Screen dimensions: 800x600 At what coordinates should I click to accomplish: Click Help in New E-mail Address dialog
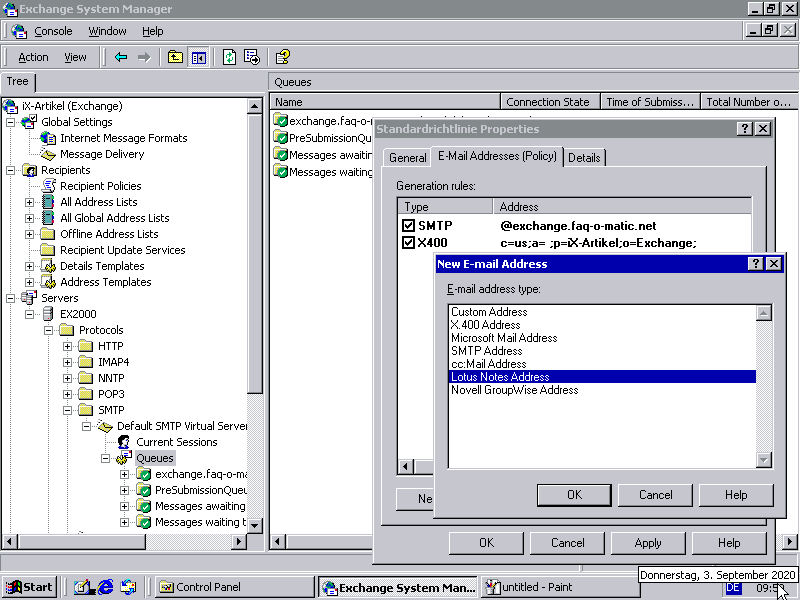pyautogui.click(x=736, y=495)
